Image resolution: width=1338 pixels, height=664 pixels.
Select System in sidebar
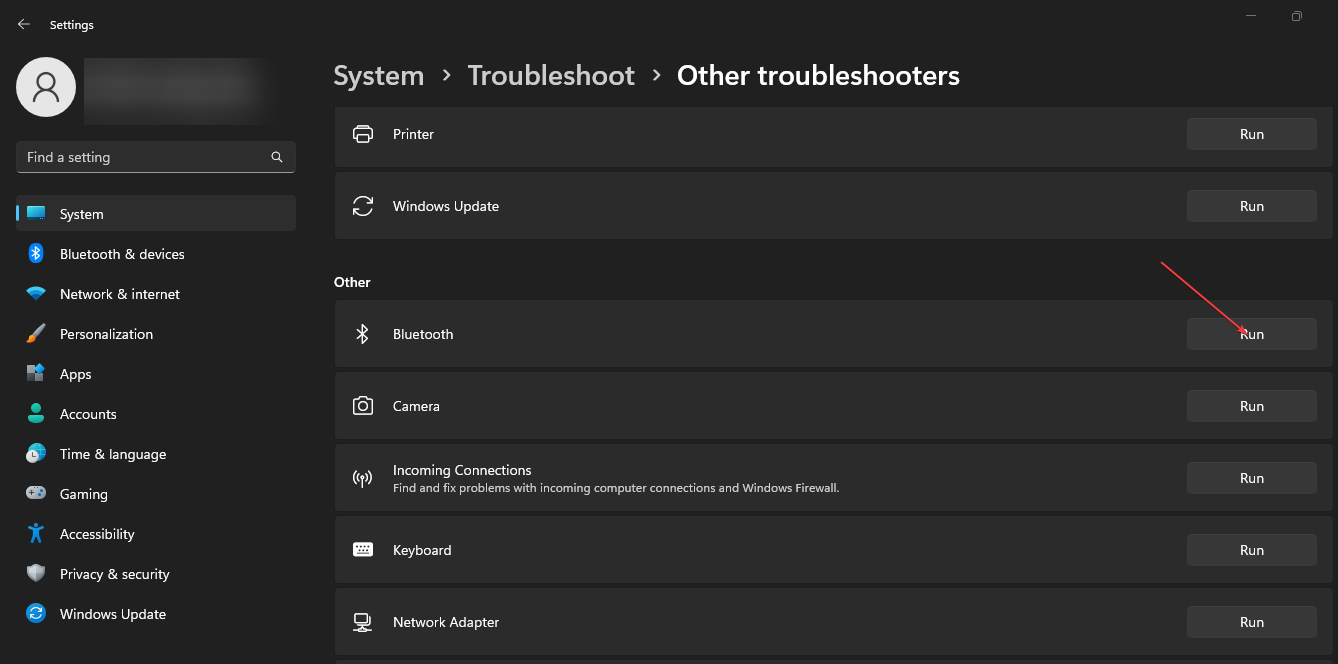tap(156, 214)
